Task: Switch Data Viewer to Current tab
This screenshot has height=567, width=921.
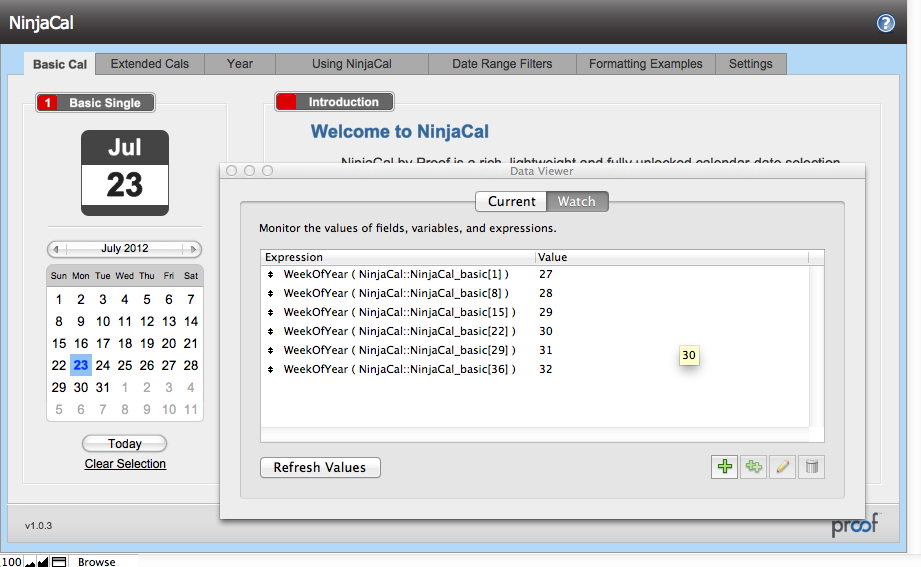Action: click(511, 202)
